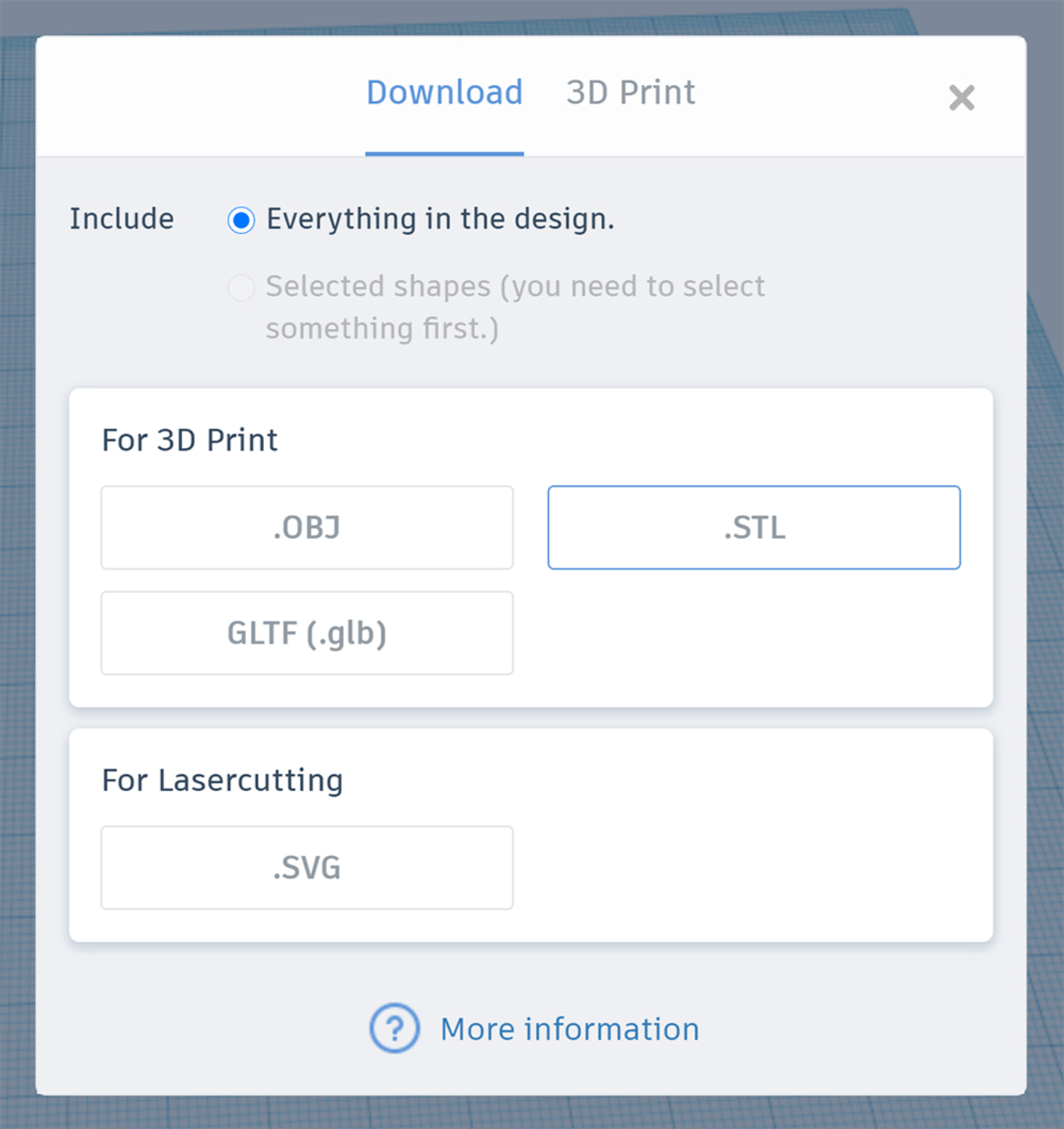Switch to the 3D Print tab
The image size is (1064, 1129).
coord(630,92)
